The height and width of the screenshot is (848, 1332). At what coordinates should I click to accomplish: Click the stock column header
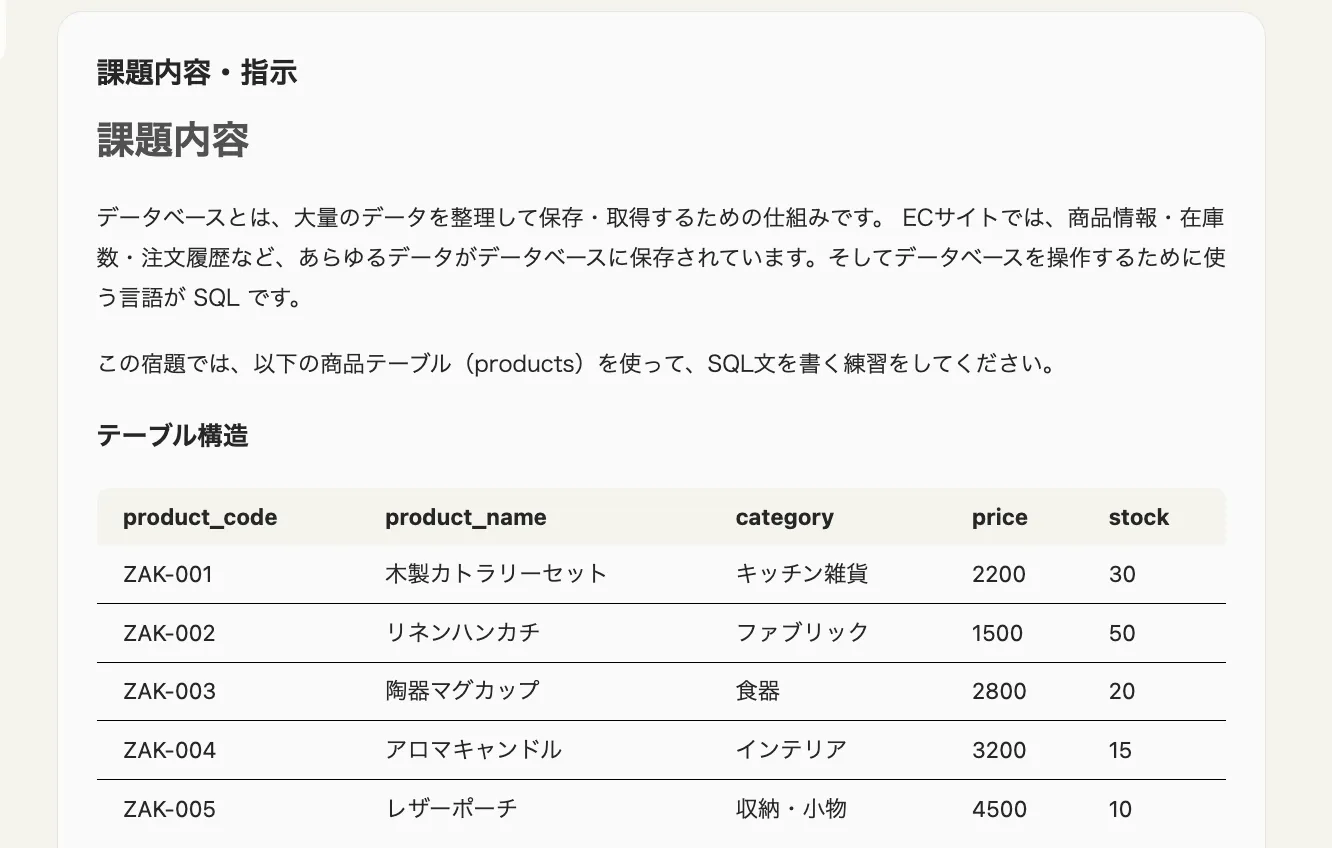tap(1138, 517)
